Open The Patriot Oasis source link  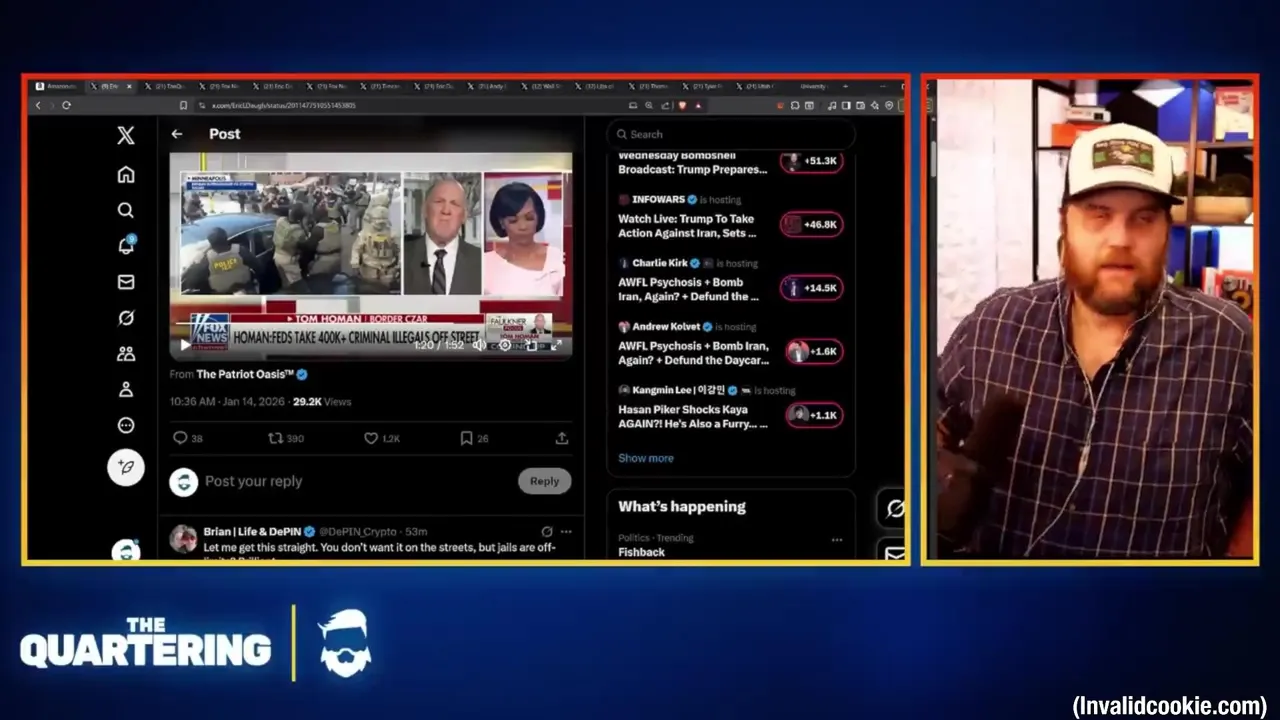245,374
